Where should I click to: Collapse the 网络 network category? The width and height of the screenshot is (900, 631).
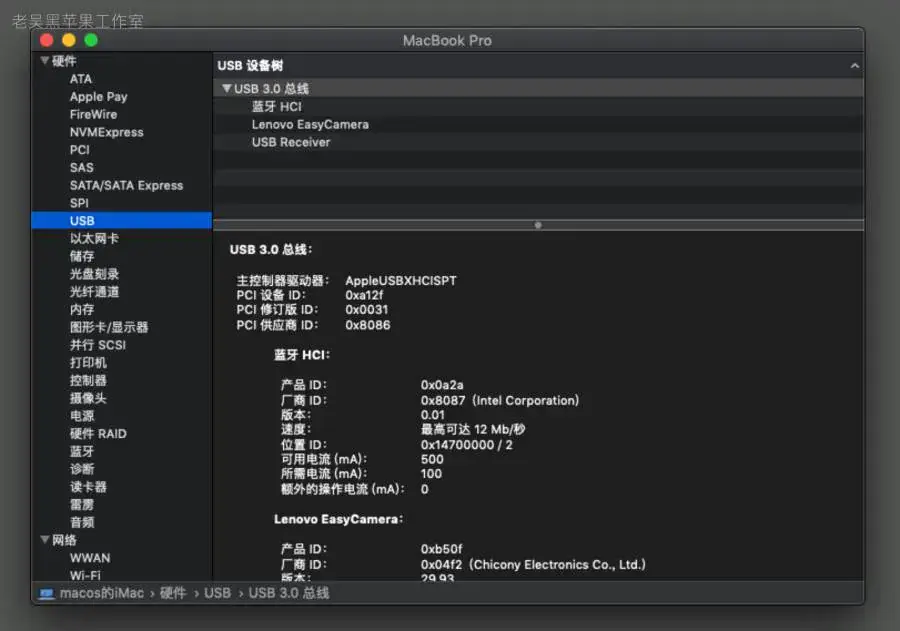pyautogui.click(x=45, y=540)
